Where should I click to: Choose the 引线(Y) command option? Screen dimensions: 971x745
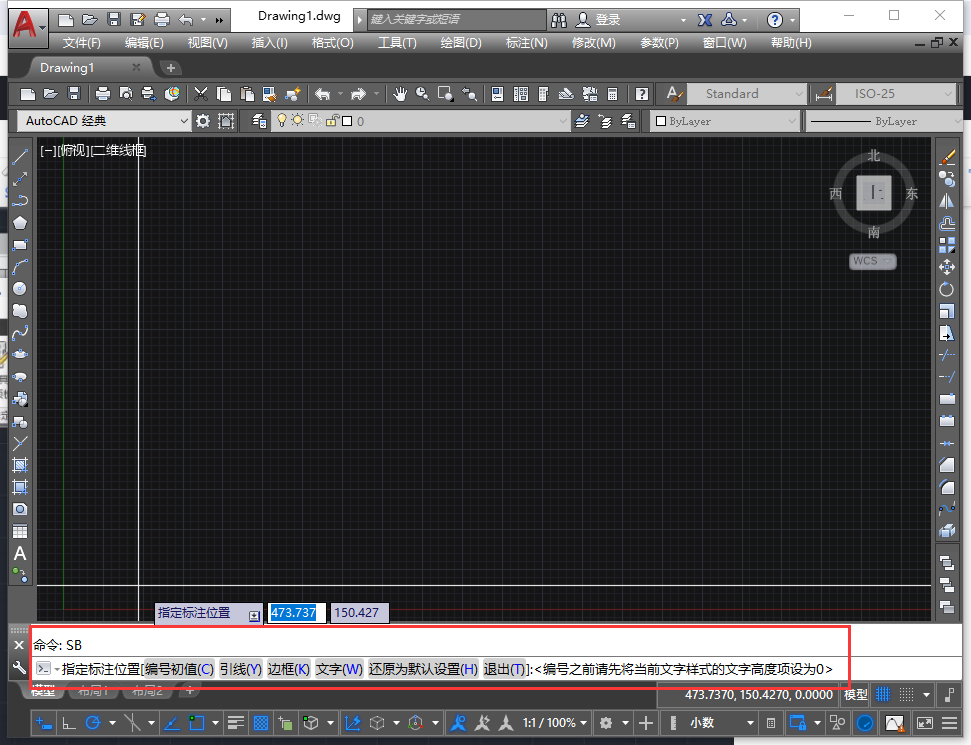(x=240, y=669)
